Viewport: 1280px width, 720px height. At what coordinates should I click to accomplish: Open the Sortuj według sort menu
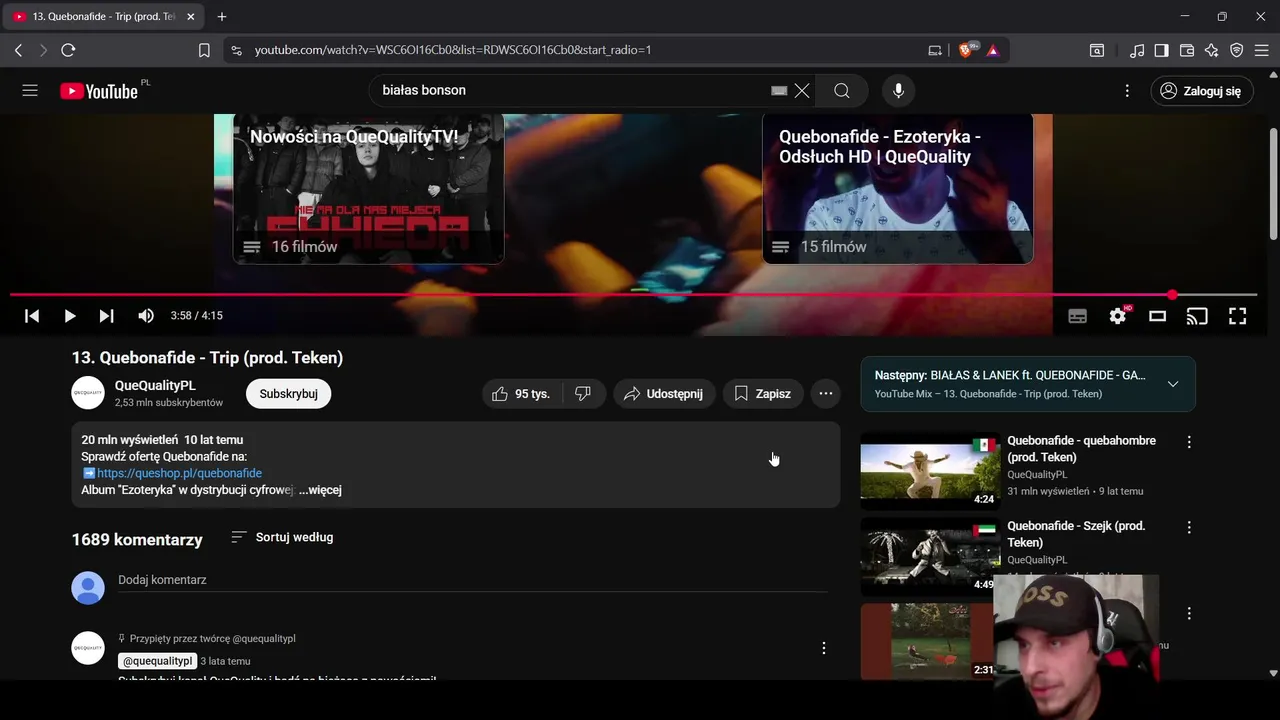[282, 537]
